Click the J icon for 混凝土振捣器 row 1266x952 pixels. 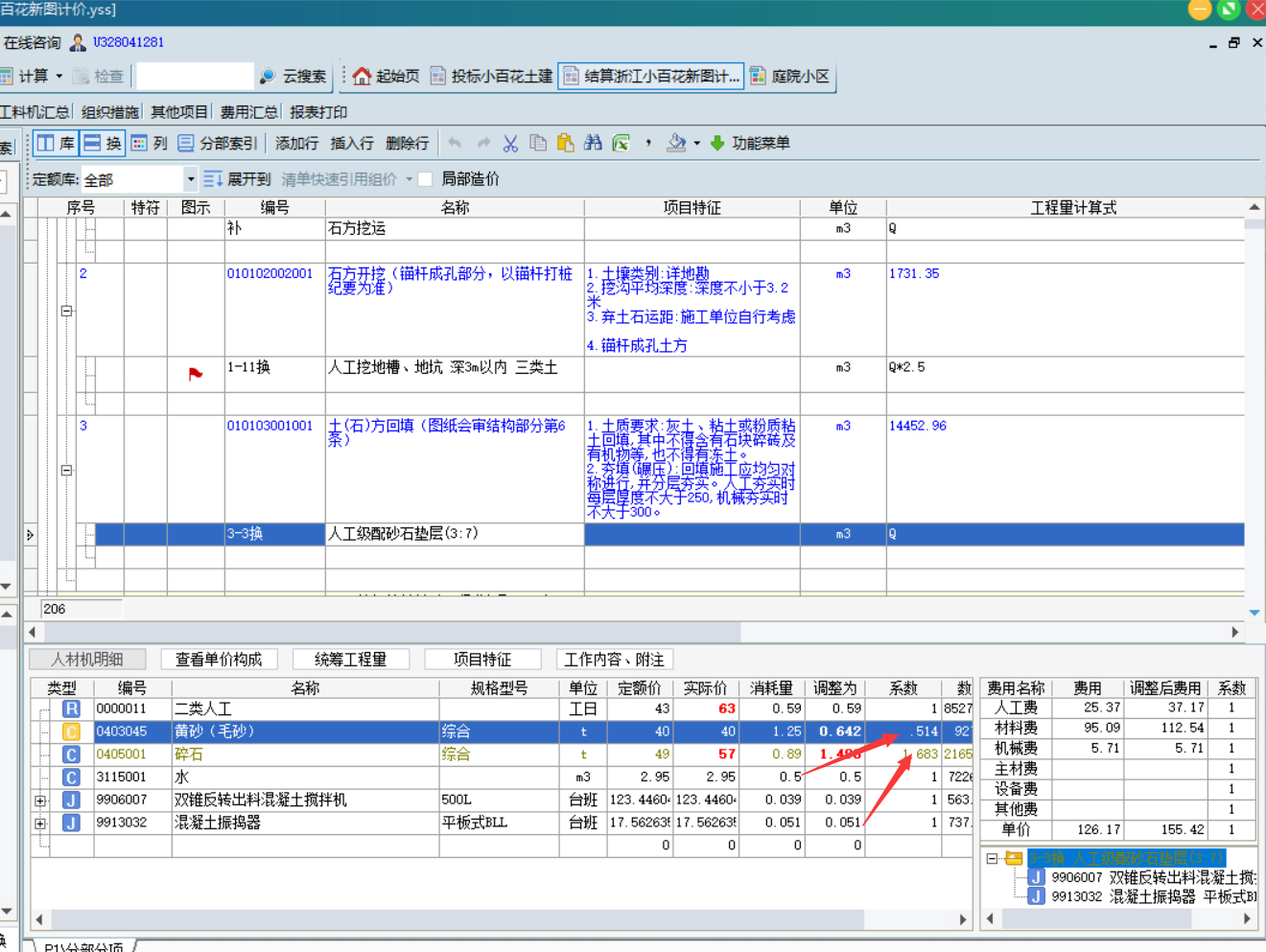(x=71, y=823)
